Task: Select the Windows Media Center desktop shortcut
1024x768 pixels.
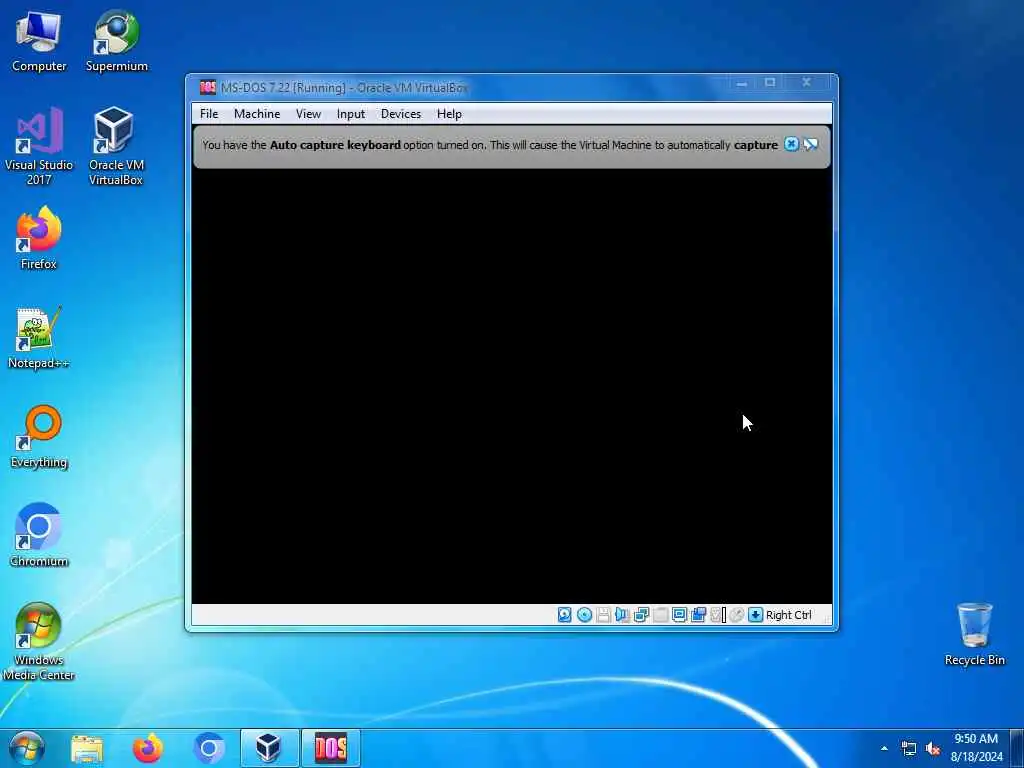Action: pos(39,641)
